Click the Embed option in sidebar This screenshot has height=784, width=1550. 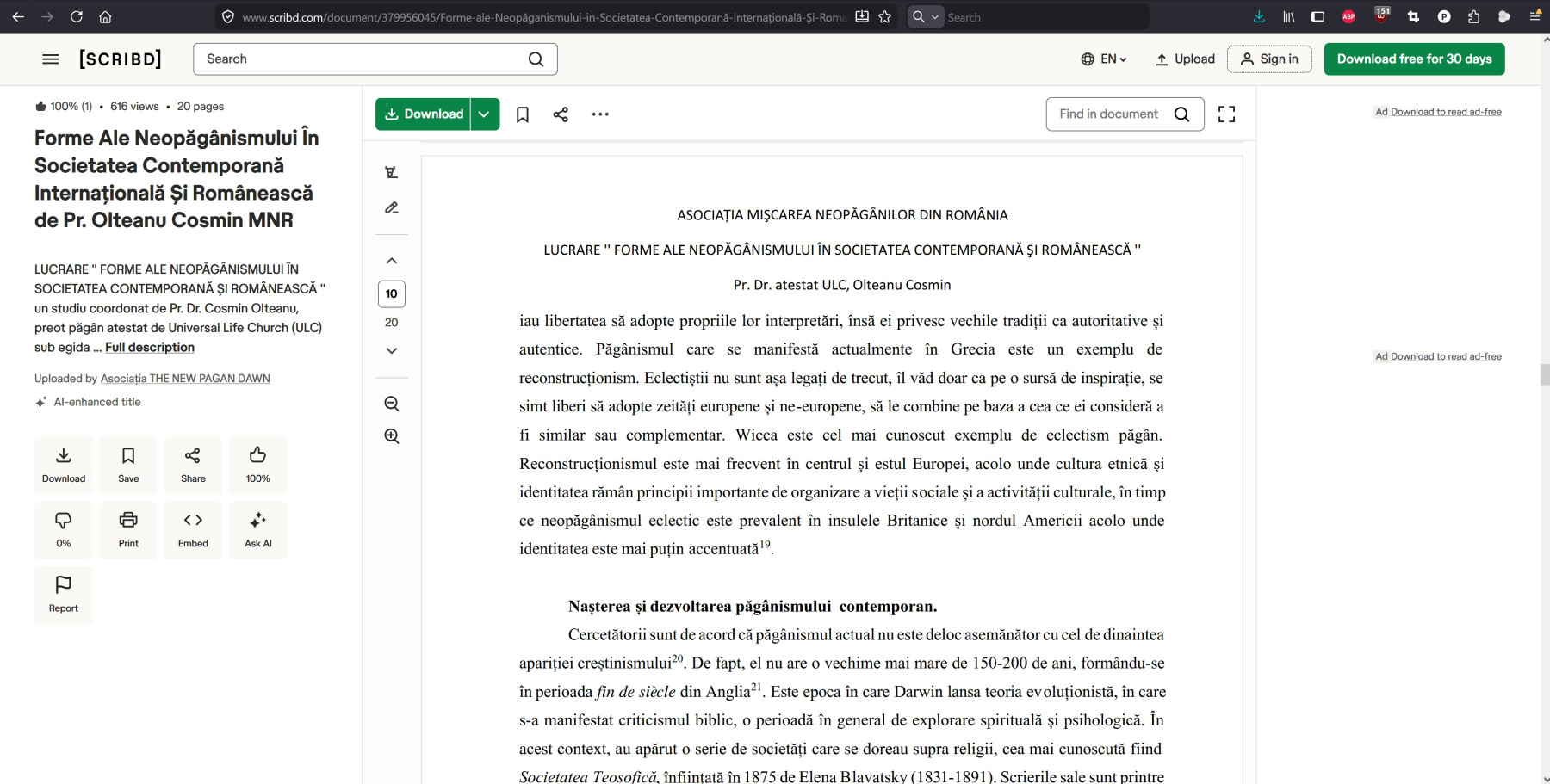pyautogui.click(x=193, y=529)
